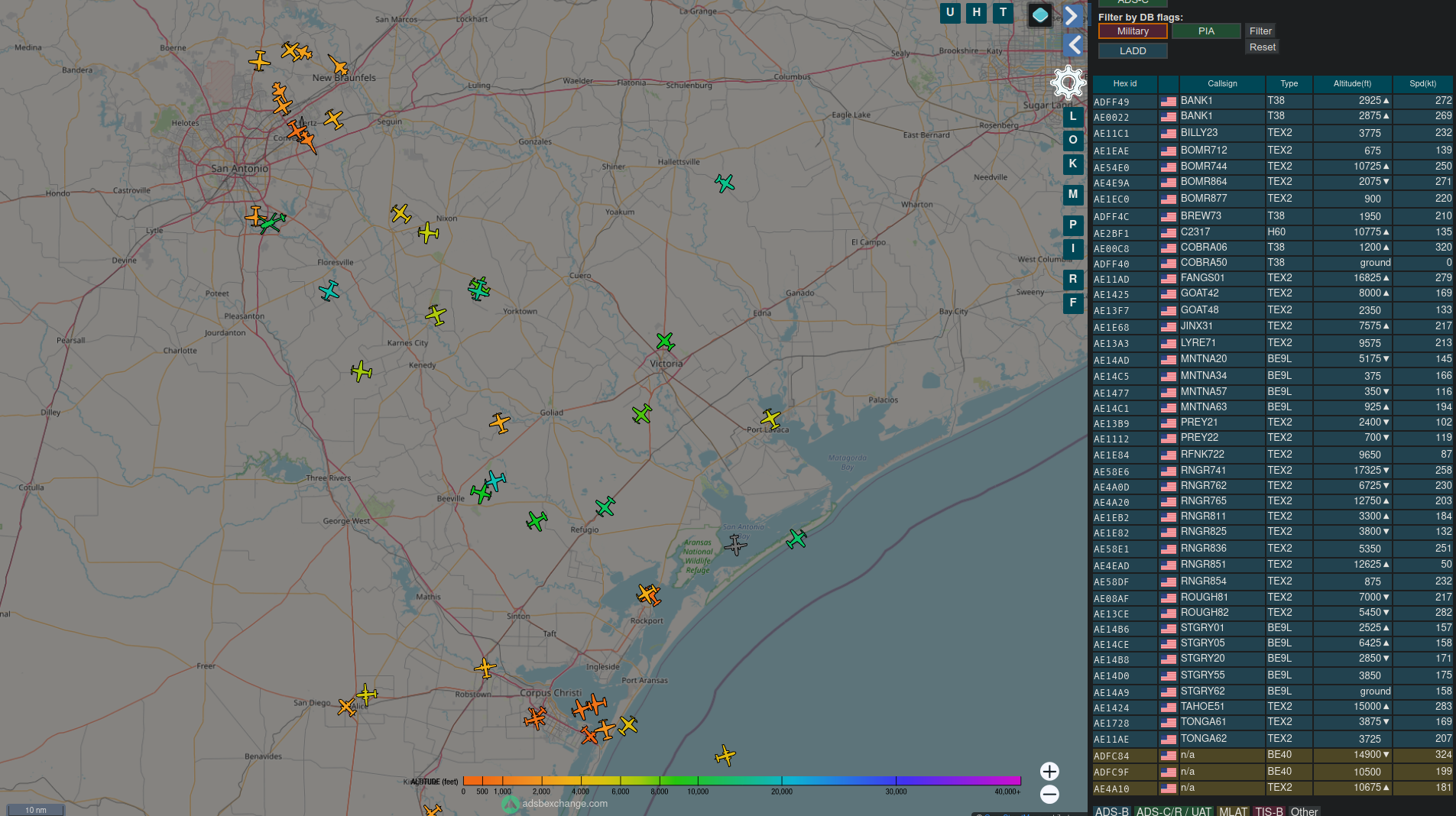Select the BANK1 row with hex ADFF49
This screenshot has width=1456, height=816.
(1272, 101)
